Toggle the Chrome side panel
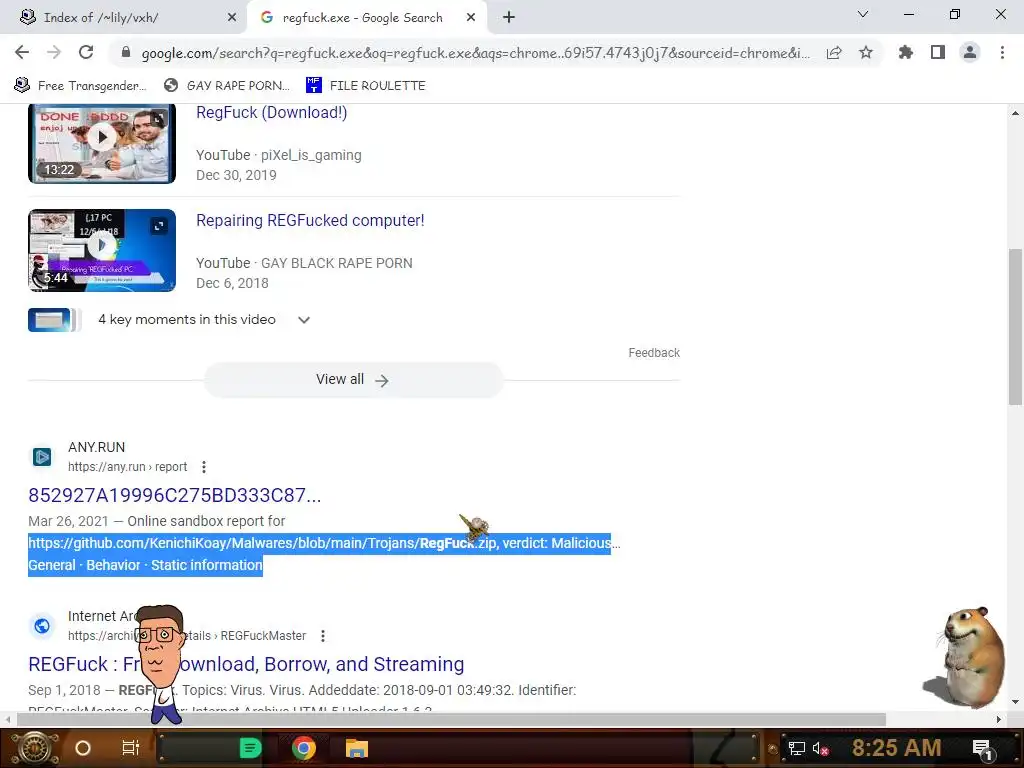Image resolution: width=1024 pixels, height=768 pixels. click(938, 52)
